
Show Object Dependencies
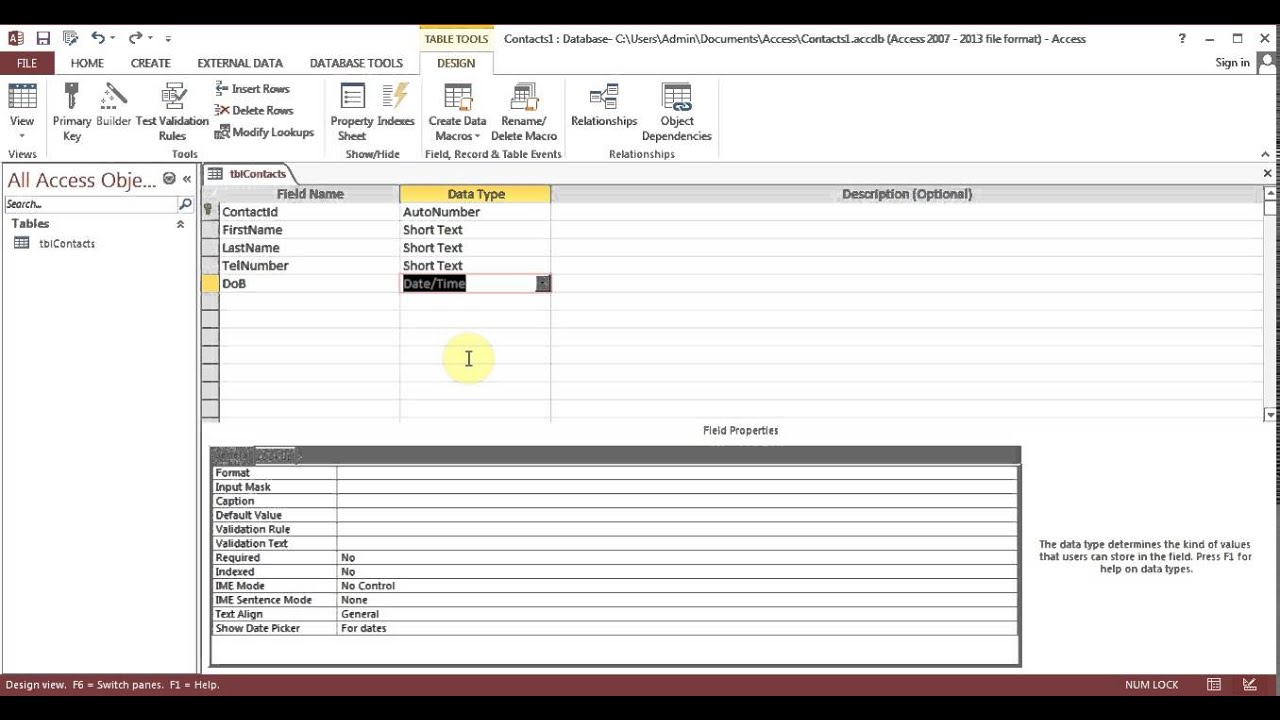[677, 111]
